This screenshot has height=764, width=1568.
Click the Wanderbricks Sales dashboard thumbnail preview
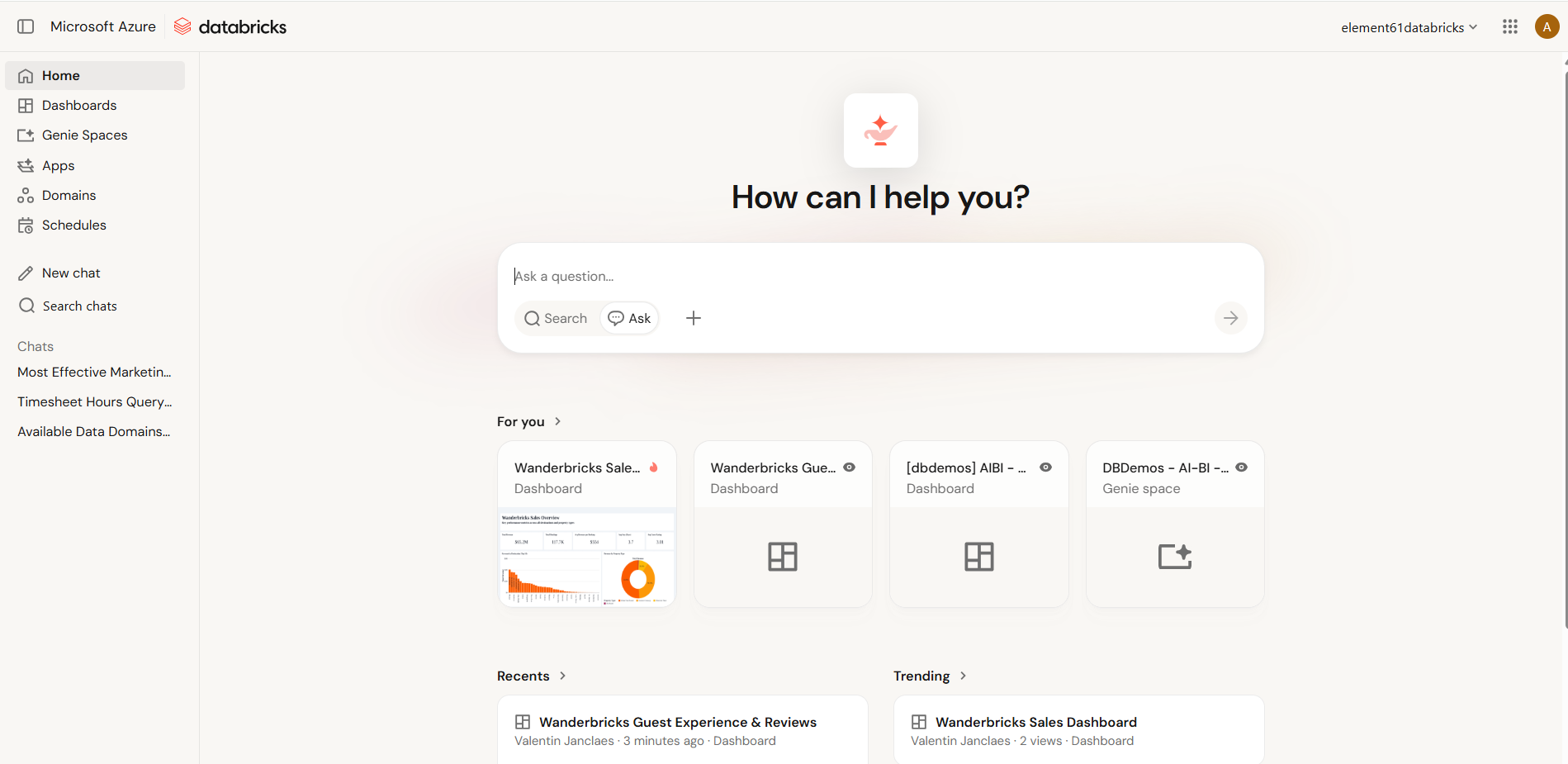coord(587,558)
